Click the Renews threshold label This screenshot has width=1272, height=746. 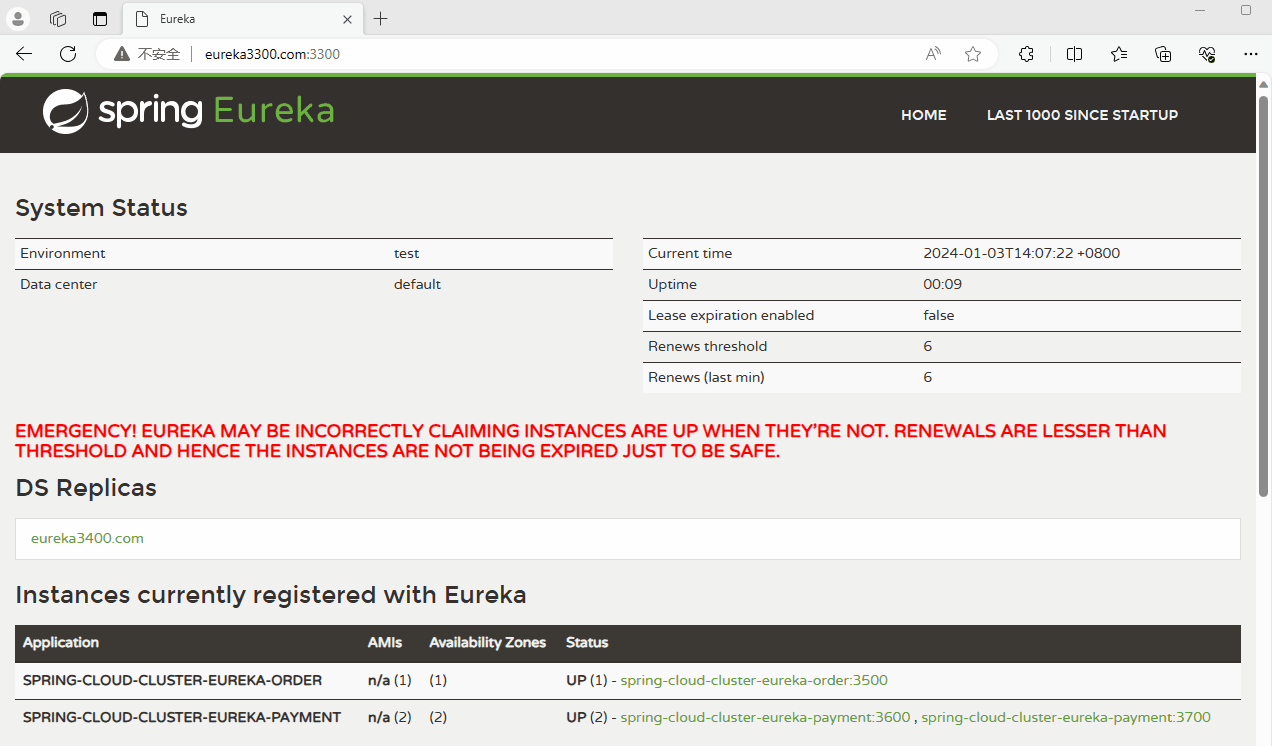point(708,346)
